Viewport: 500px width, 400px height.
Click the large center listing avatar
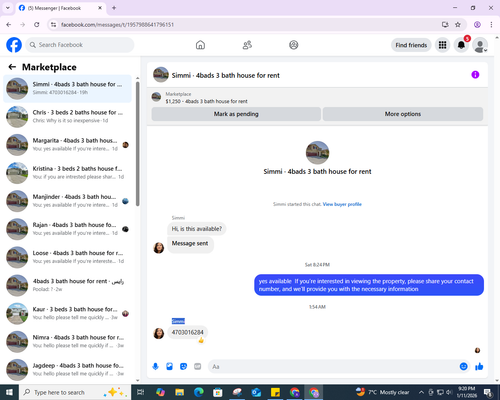(317, 153)
